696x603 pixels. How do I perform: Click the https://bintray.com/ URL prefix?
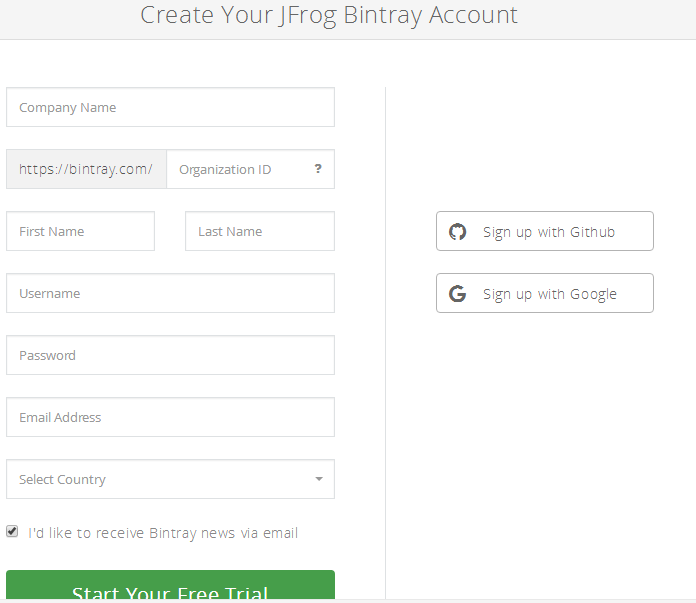pyautogui.click(x=86, y=169)
